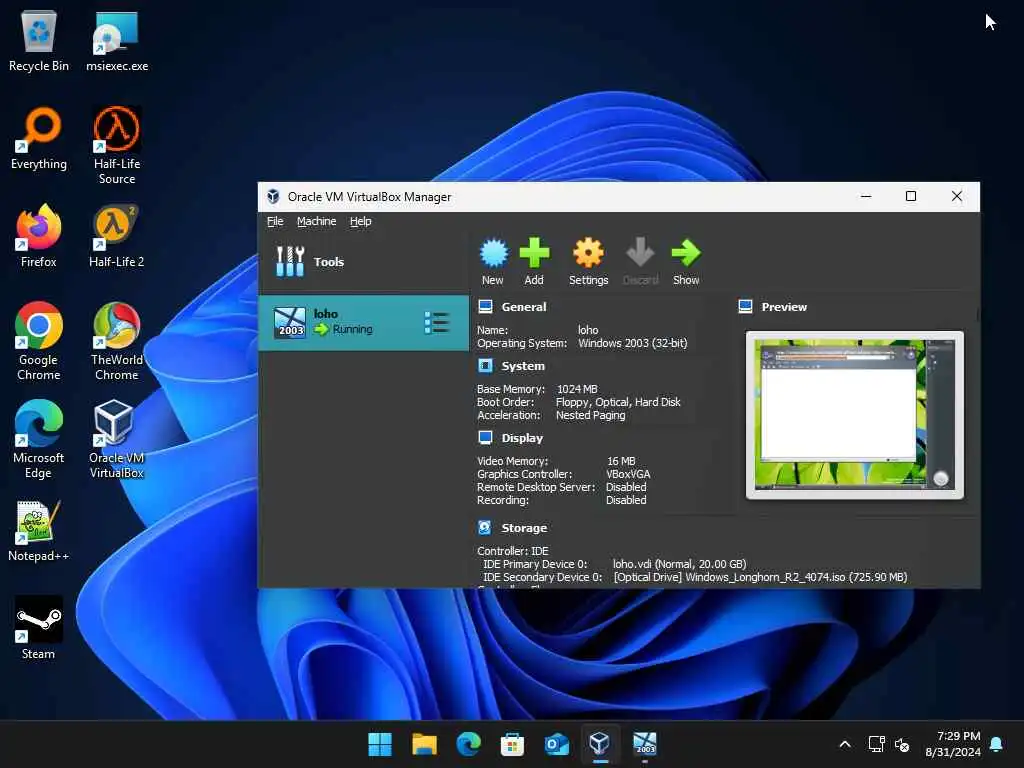Image resolution: width=1024 pixels, height=768 pixels.
Task: Open Outlook from the taskbar
Action: [556, 744]
